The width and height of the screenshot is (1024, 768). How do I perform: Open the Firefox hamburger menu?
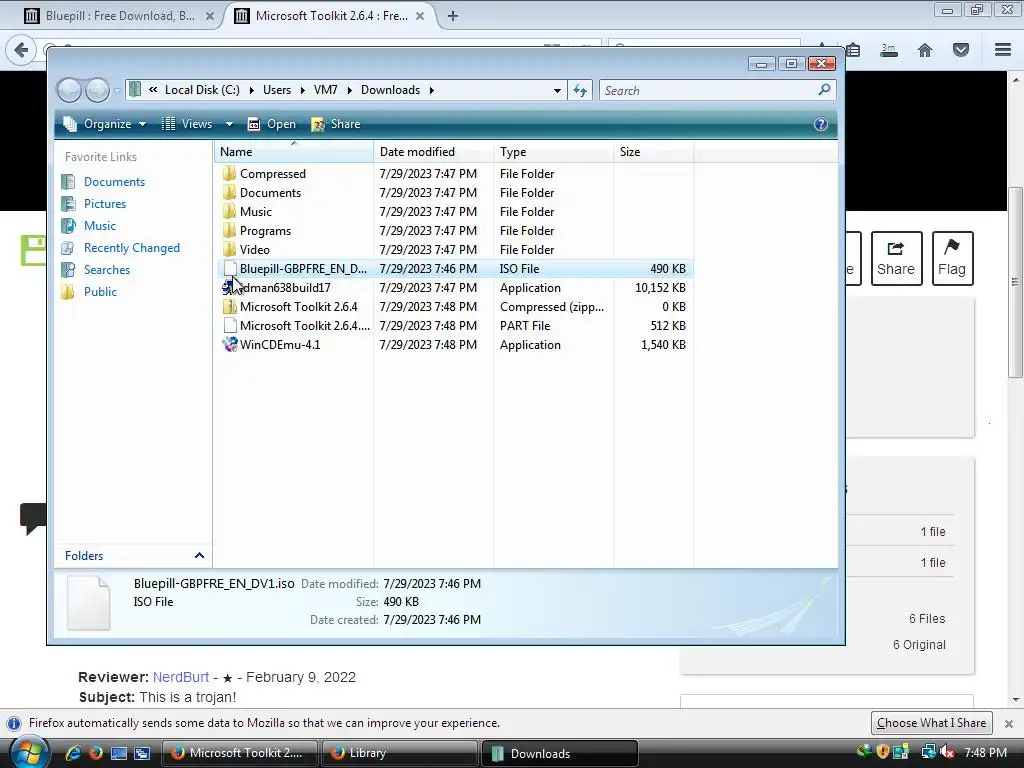(x=1003, y=50)
